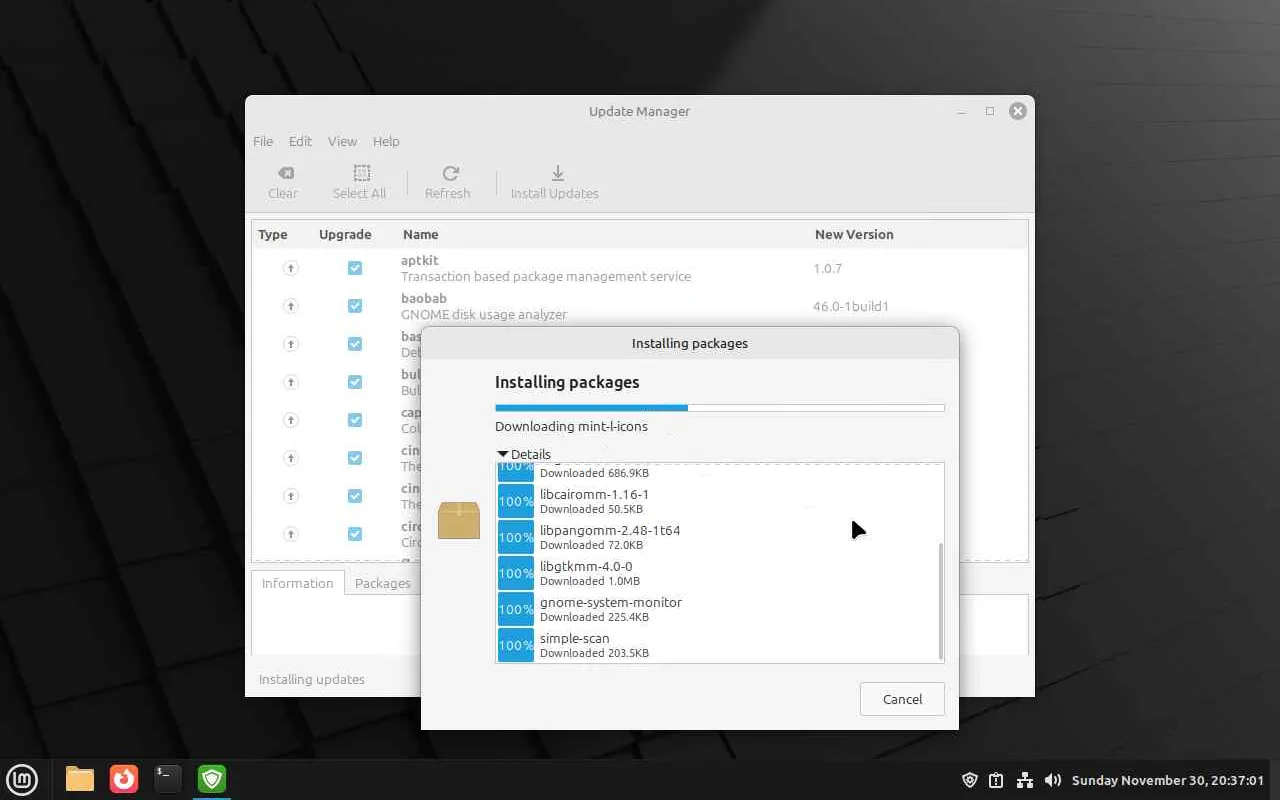
Task: Sort the list by New Version column
Action: click(854, 234)
